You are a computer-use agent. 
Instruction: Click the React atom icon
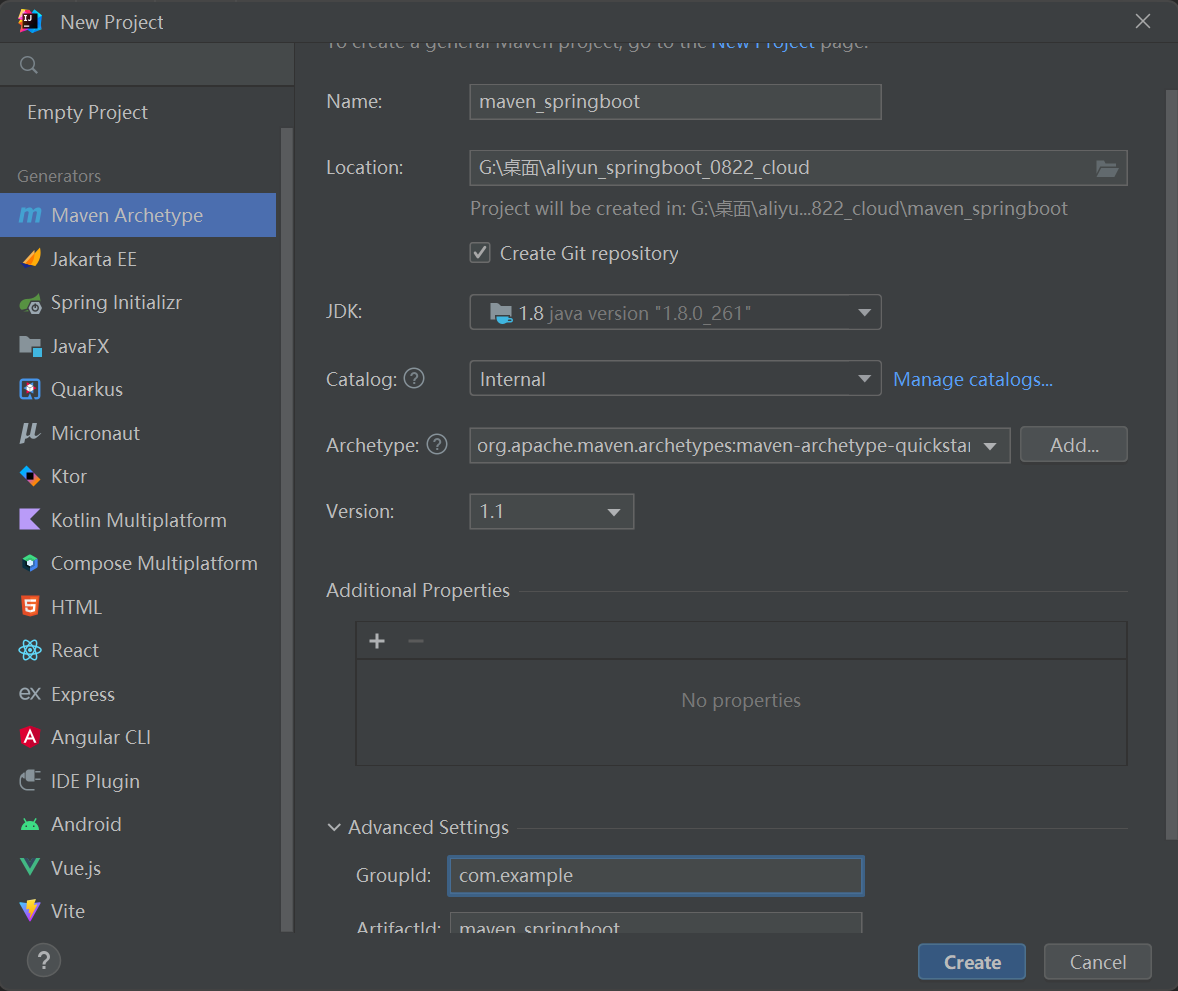click(x=30, y=650)
